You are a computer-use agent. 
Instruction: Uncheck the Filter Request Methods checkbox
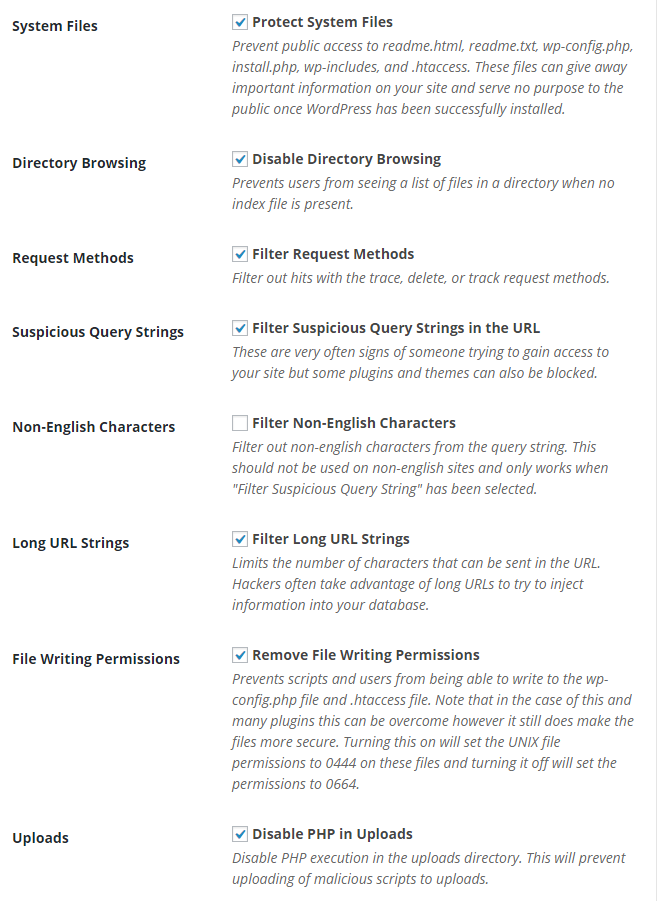[x=240, y=254]
